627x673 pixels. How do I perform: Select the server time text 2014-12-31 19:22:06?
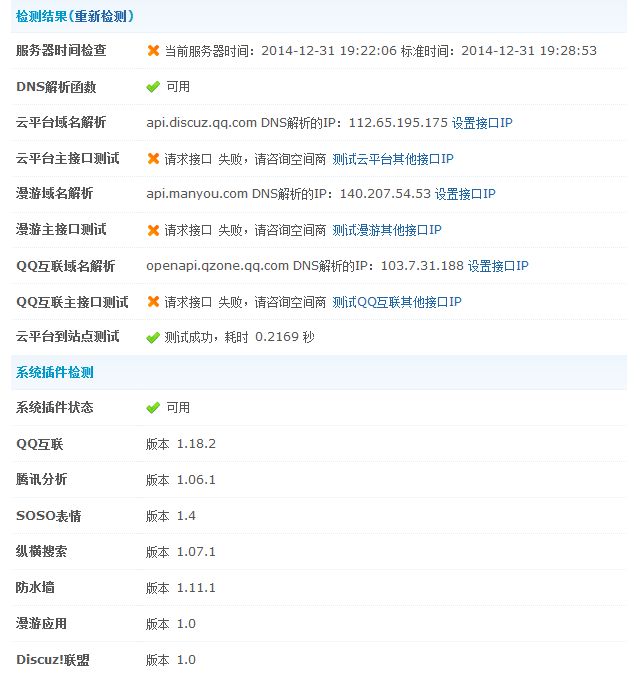point(329,51)
